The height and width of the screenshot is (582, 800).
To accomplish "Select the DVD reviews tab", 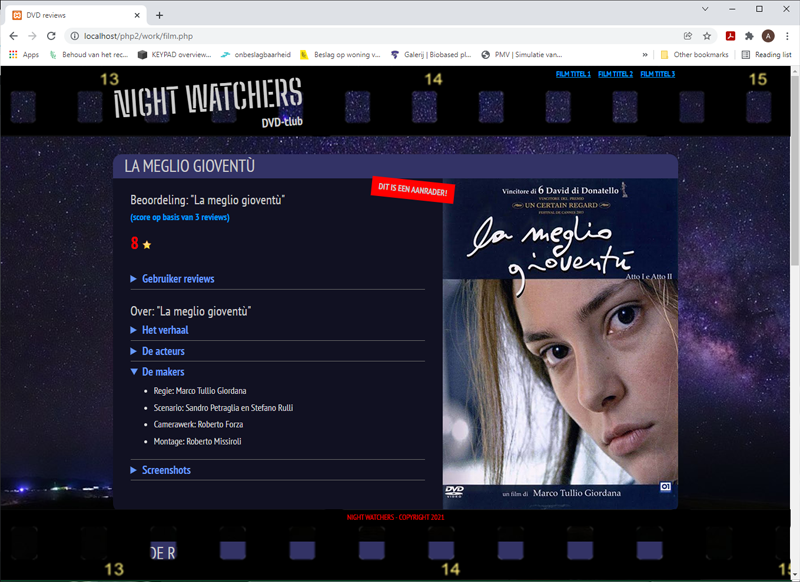I will point(76,15).
